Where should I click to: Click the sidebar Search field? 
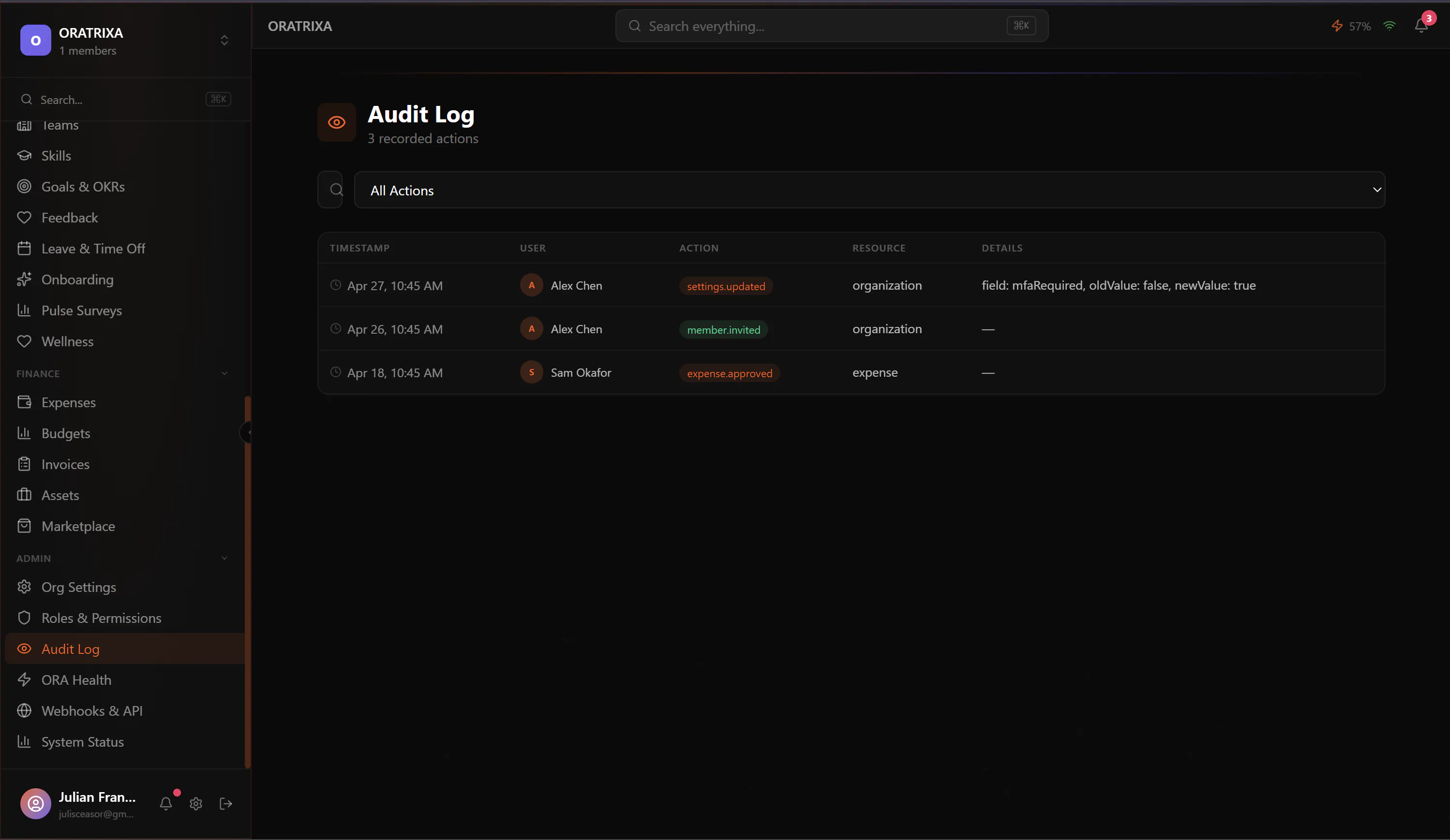coord(125,100)
